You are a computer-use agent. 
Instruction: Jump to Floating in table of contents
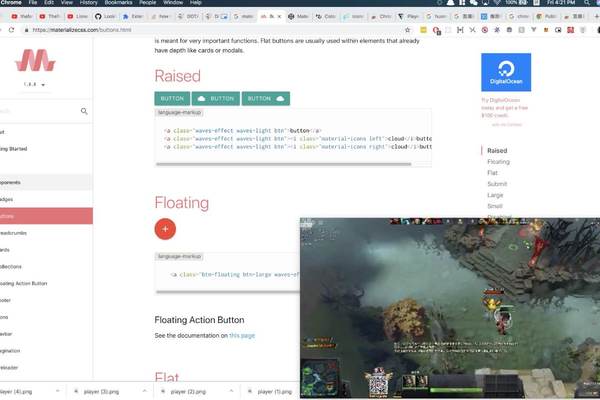[498, 162]
